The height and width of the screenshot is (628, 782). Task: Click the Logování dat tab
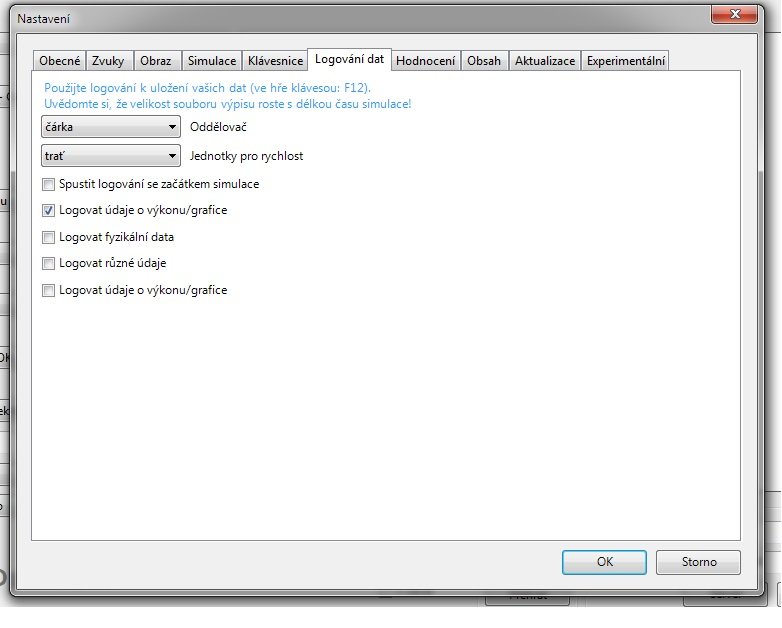pyautogui.click(x=348, y=60)
